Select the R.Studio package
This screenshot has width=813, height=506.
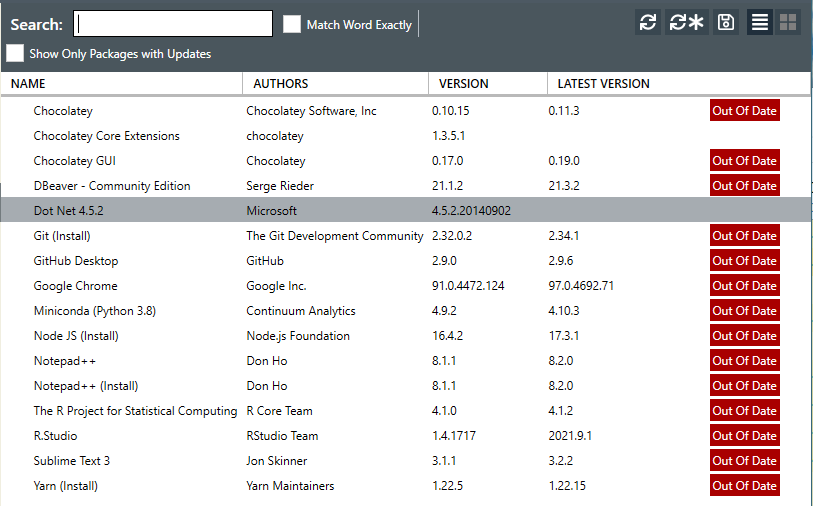point(406,436)
